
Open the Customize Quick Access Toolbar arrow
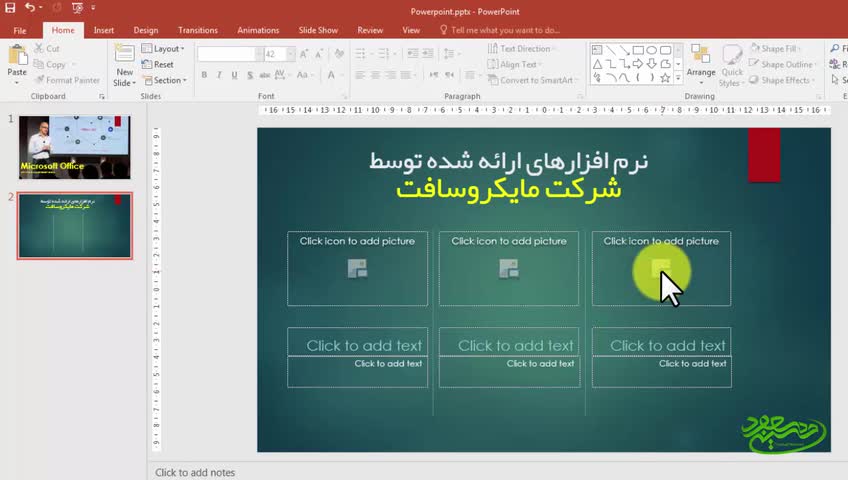click(93, 8)
